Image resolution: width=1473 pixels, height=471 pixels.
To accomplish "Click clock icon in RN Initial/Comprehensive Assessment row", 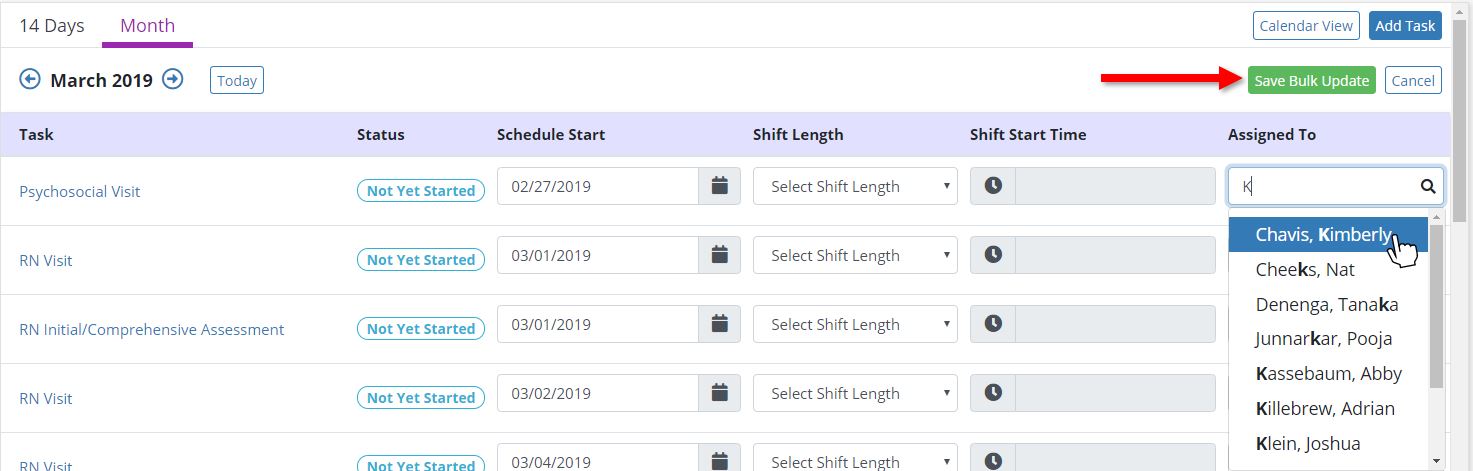I will tap(993, 324).
